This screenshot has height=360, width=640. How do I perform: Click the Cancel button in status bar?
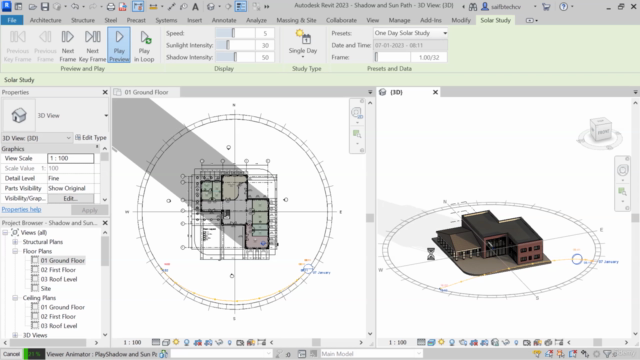pos(11,354)
